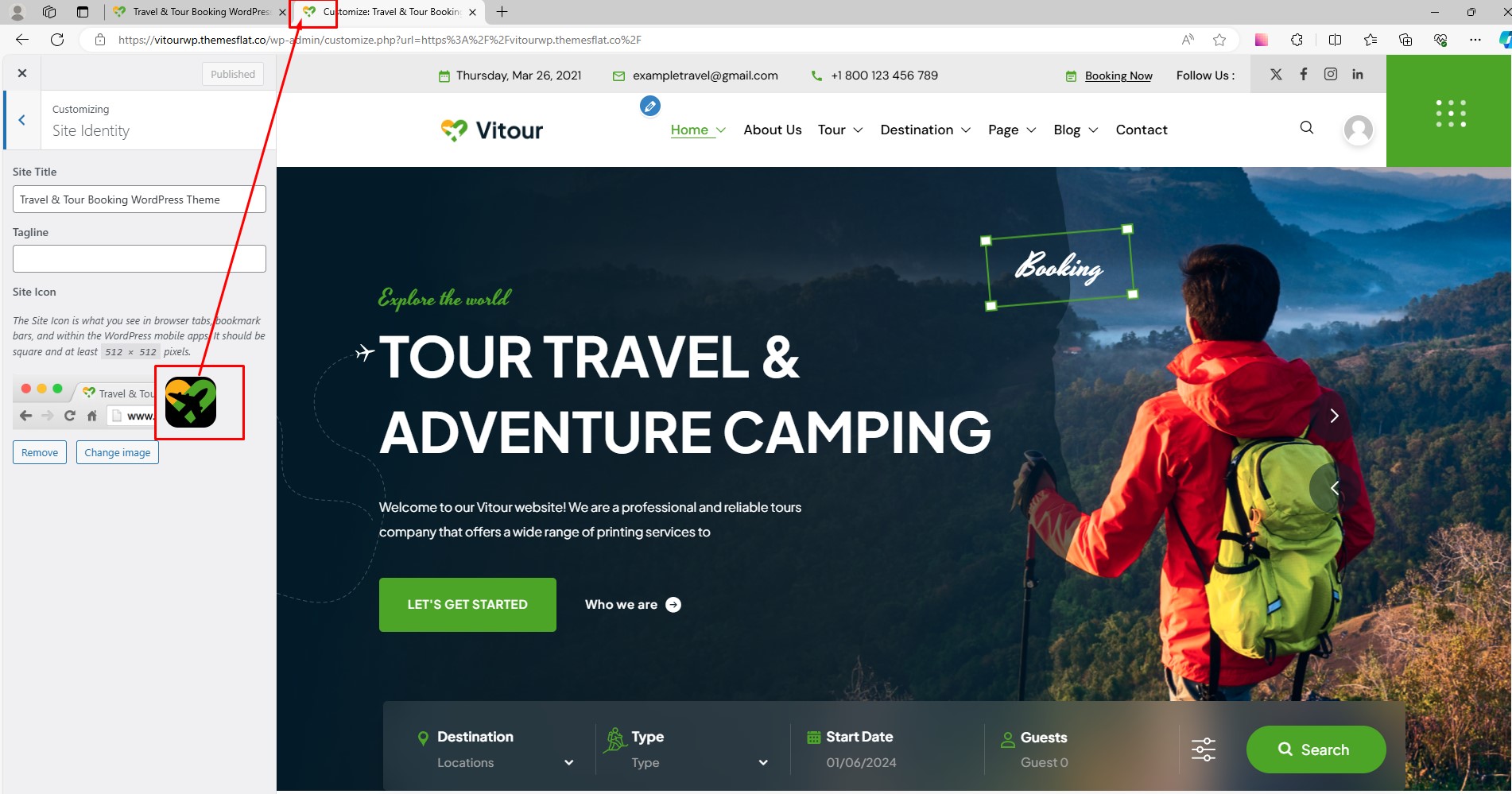
Task: Open the Facebook social icon
Action: click(x=1303, y=74)
